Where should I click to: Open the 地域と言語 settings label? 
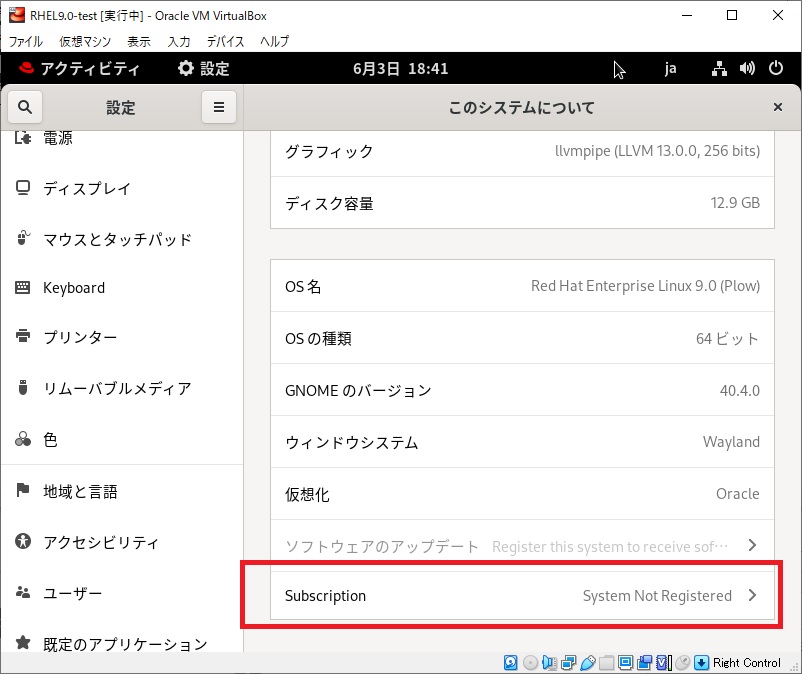pos(80,491)
